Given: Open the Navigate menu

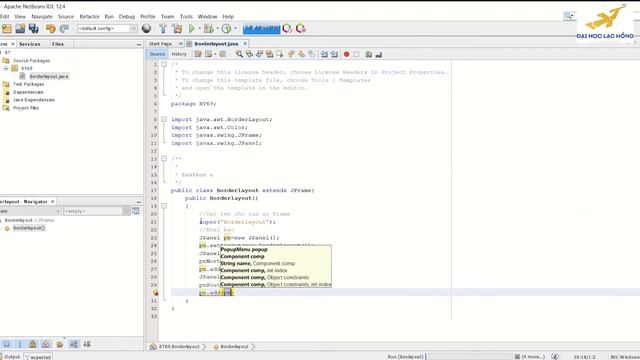Looking at the screenshot, I should (x=42, y=16).
